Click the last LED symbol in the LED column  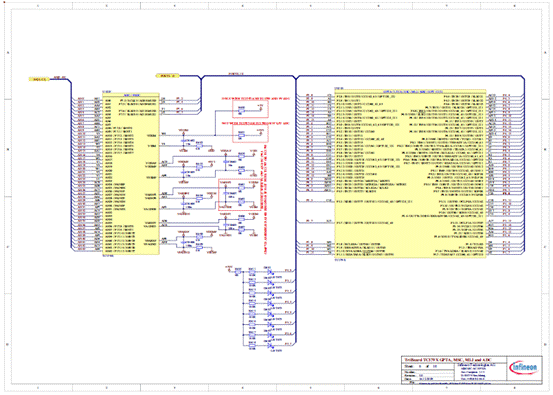coord(270,345)
